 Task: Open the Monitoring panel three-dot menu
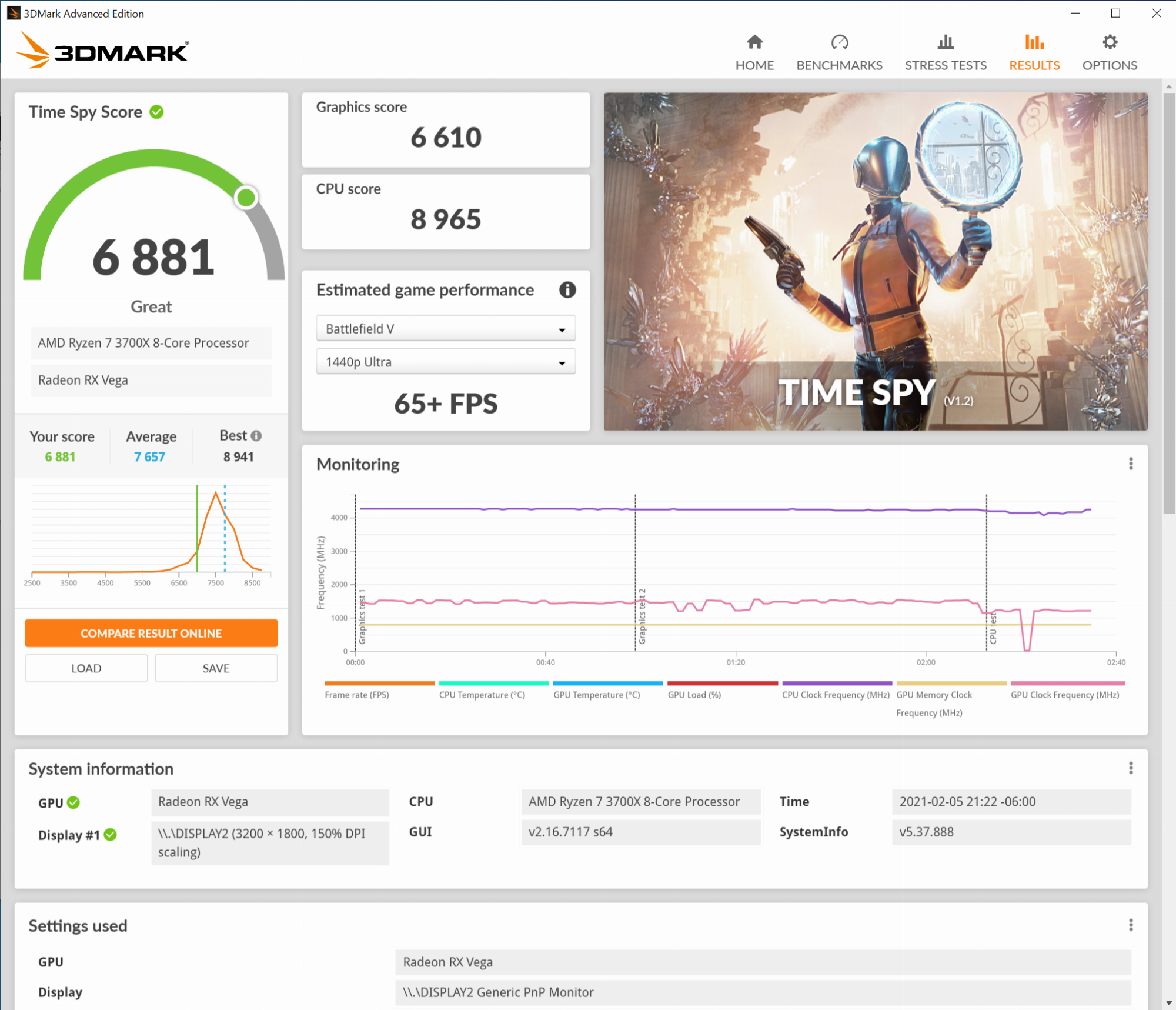click(1130, 464)
